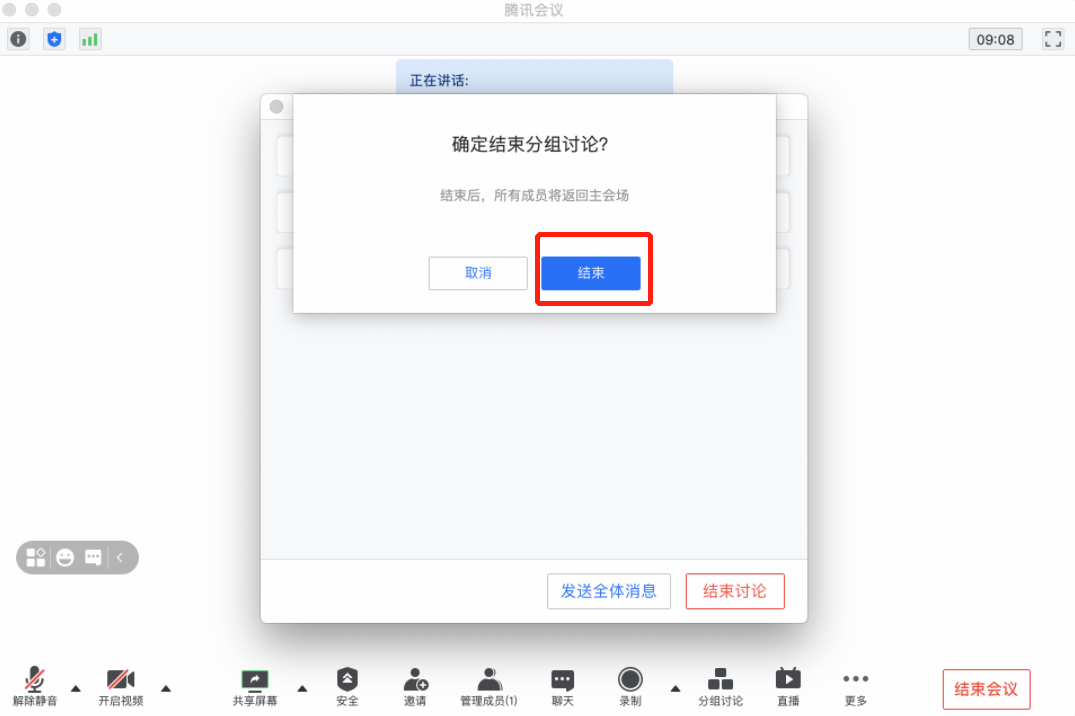The height and width of the screenshot is (716, 1075).
Task: Click the Invite (邀请) icon
Action: pyautogui.click(x=415, y=687)
